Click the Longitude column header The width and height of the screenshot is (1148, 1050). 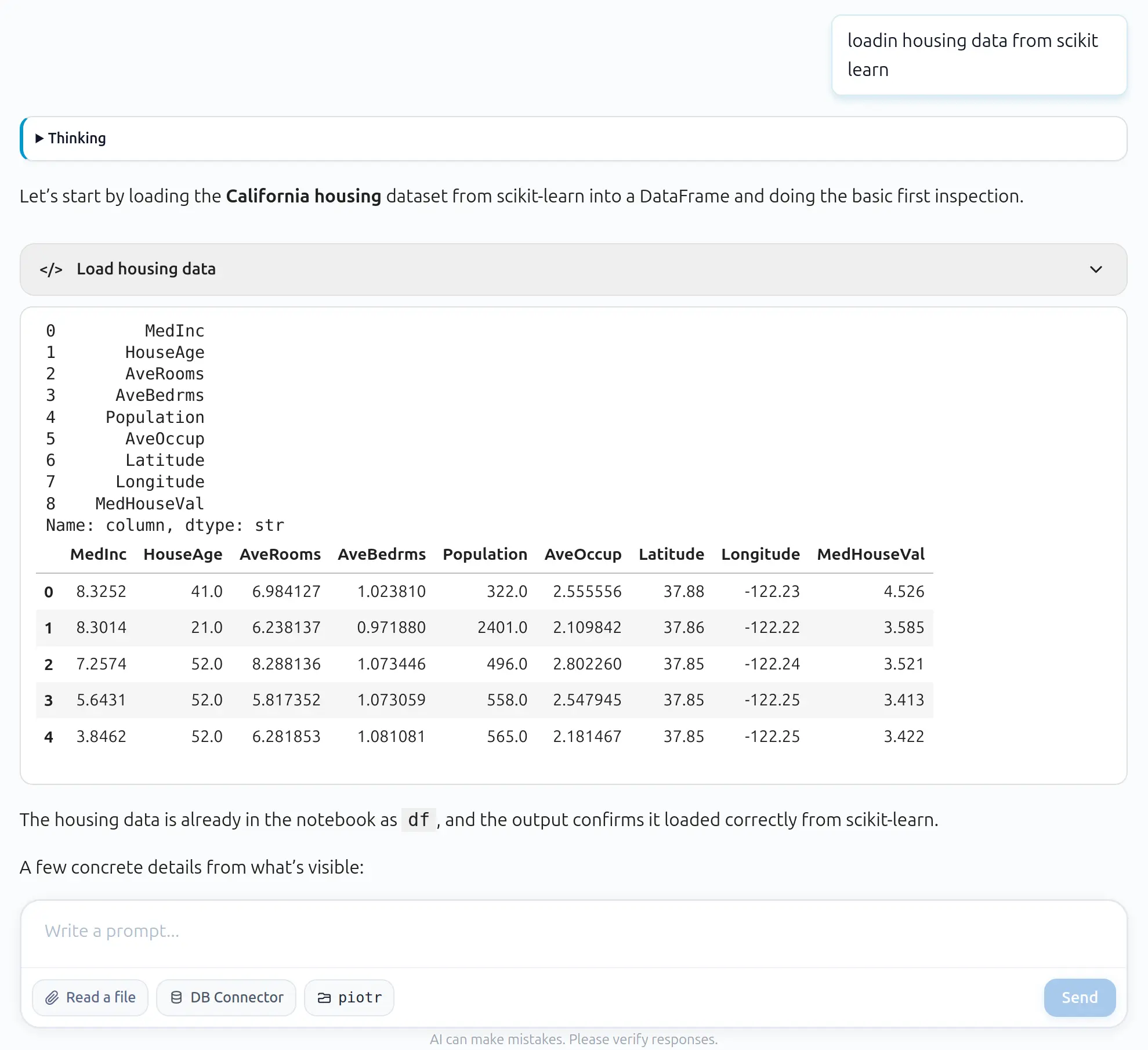point(760,554)
